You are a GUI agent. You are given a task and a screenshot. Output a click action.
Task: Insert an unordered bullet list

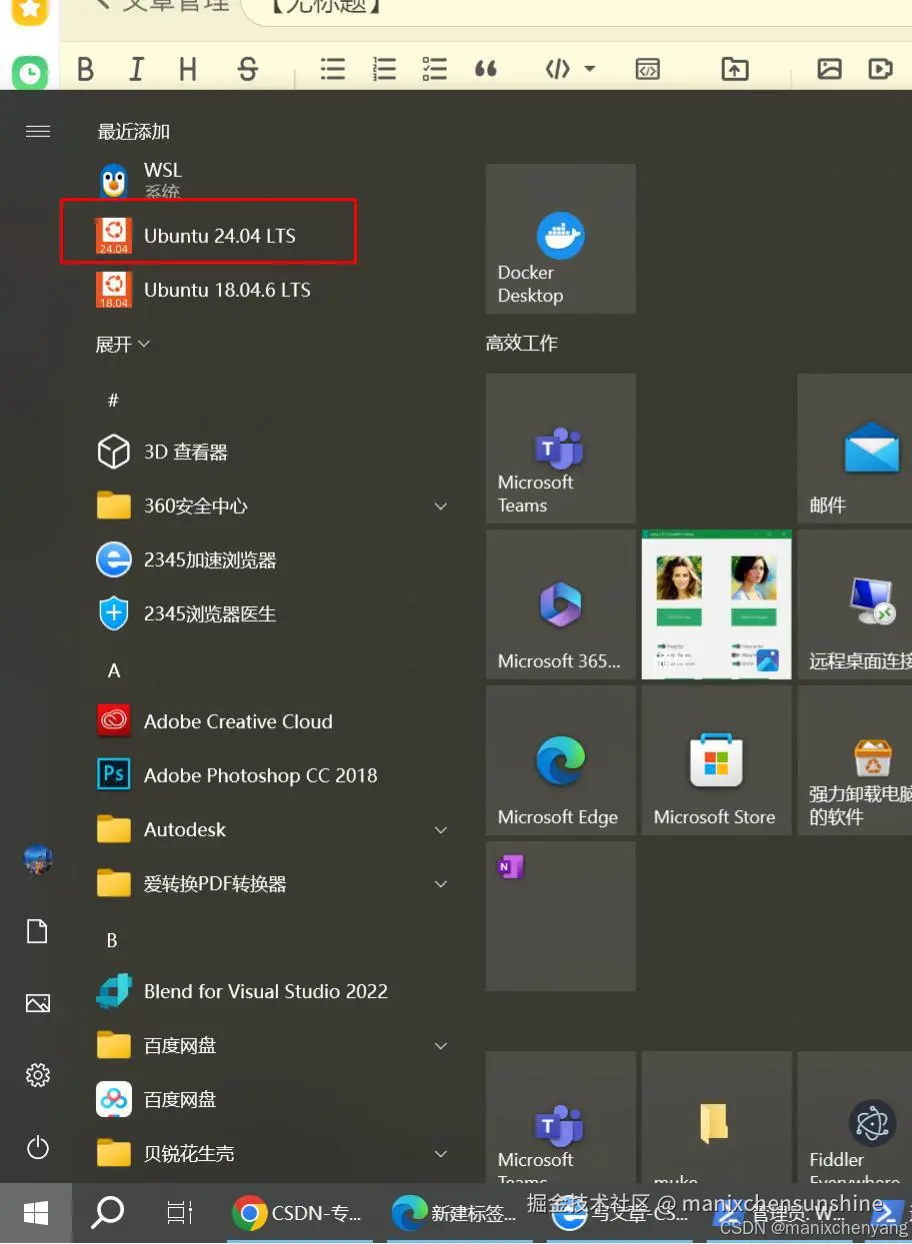point(333,69)
